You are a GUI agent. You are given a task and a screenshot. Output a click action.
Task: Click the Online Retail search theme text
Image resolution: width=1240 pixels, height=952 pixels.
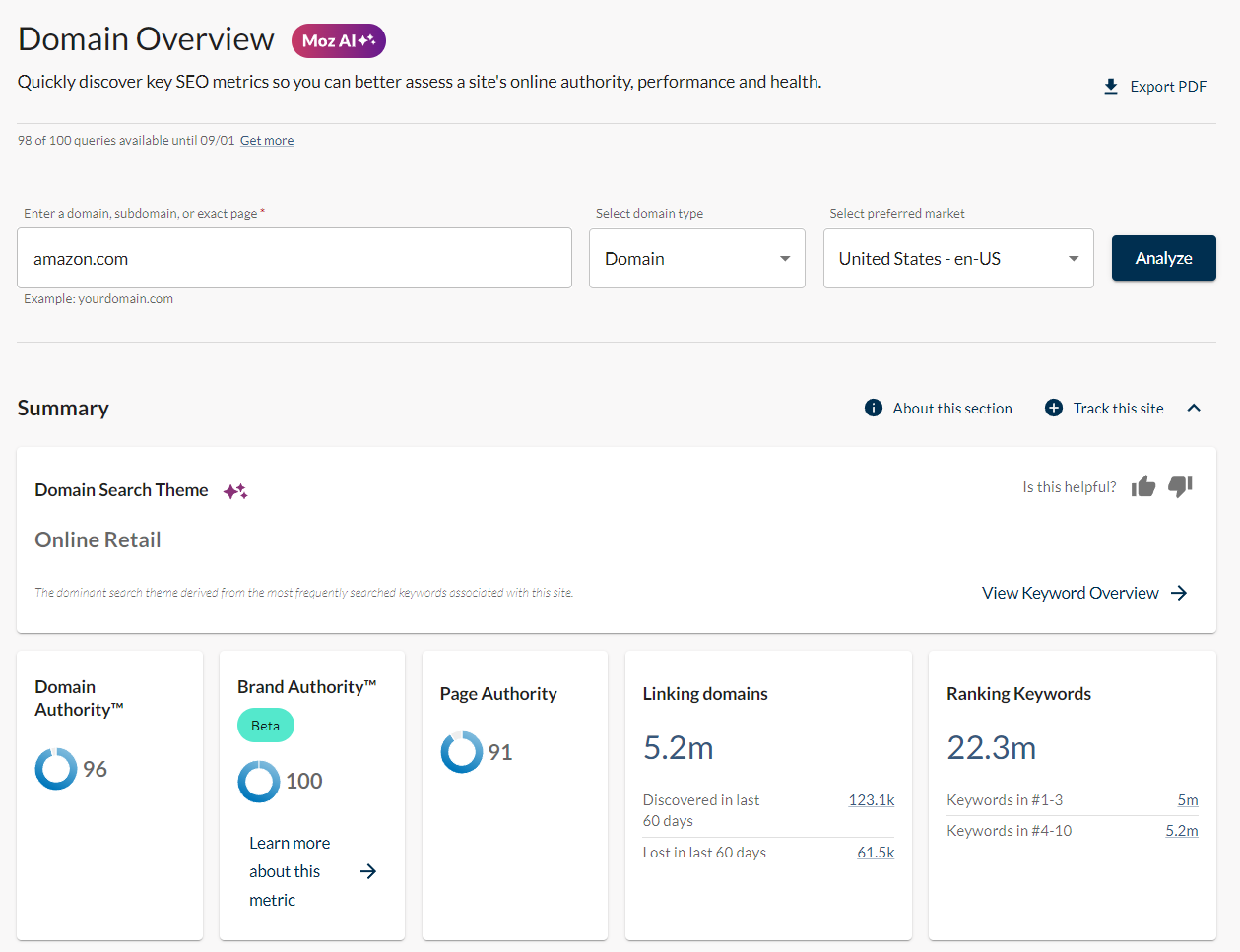98,539
